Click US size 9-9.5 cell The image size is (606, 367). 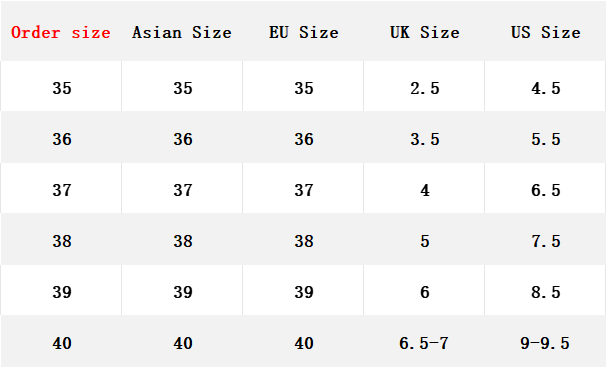545,343
